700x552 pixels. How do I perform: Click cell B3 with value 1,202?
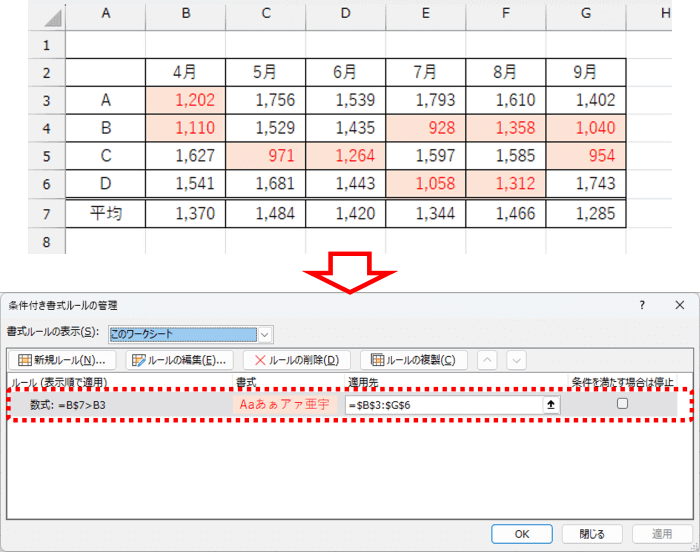tap(185, 100)
